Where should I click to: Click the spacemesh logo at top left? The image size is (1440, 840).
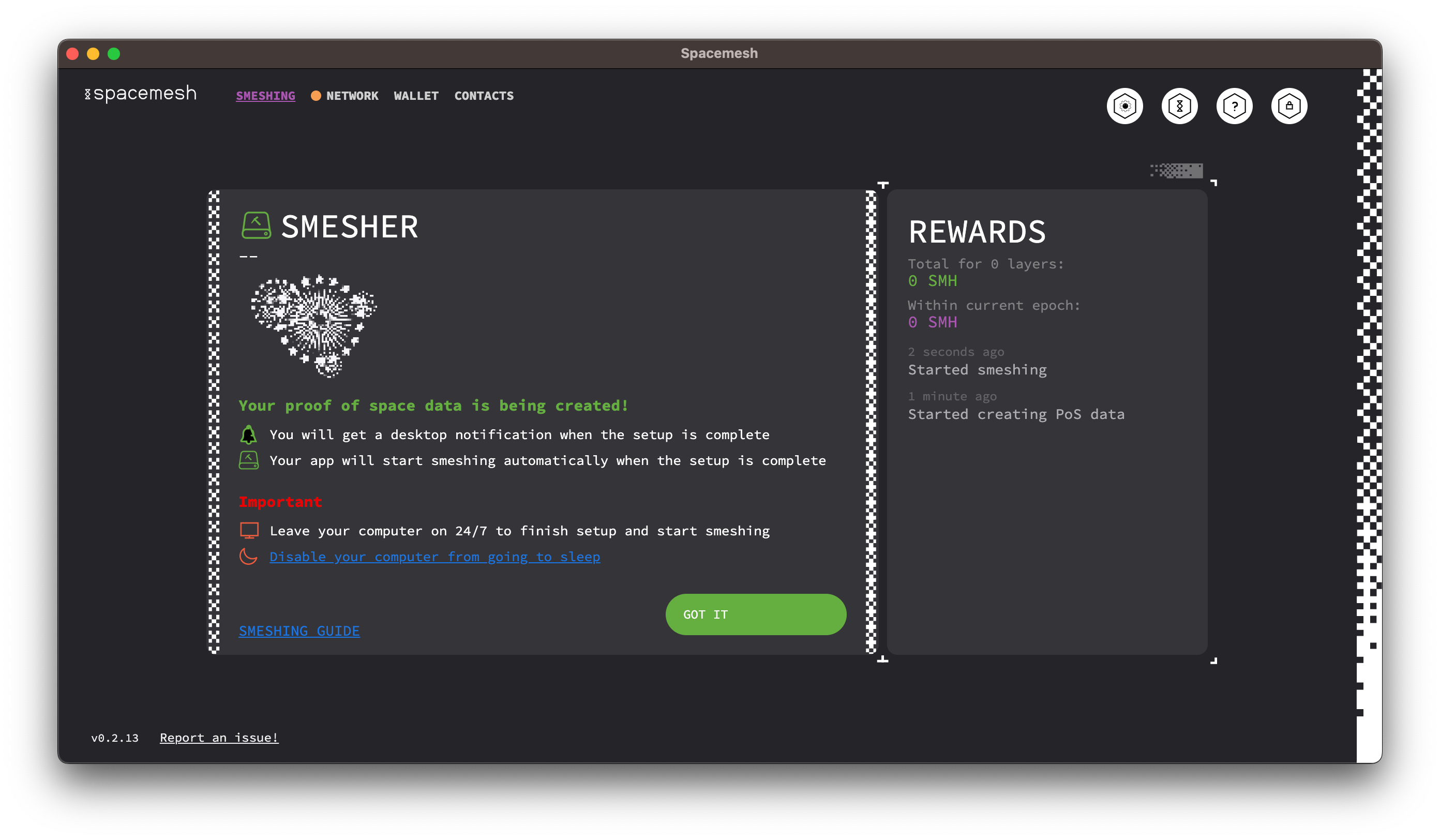click(141, 93)
